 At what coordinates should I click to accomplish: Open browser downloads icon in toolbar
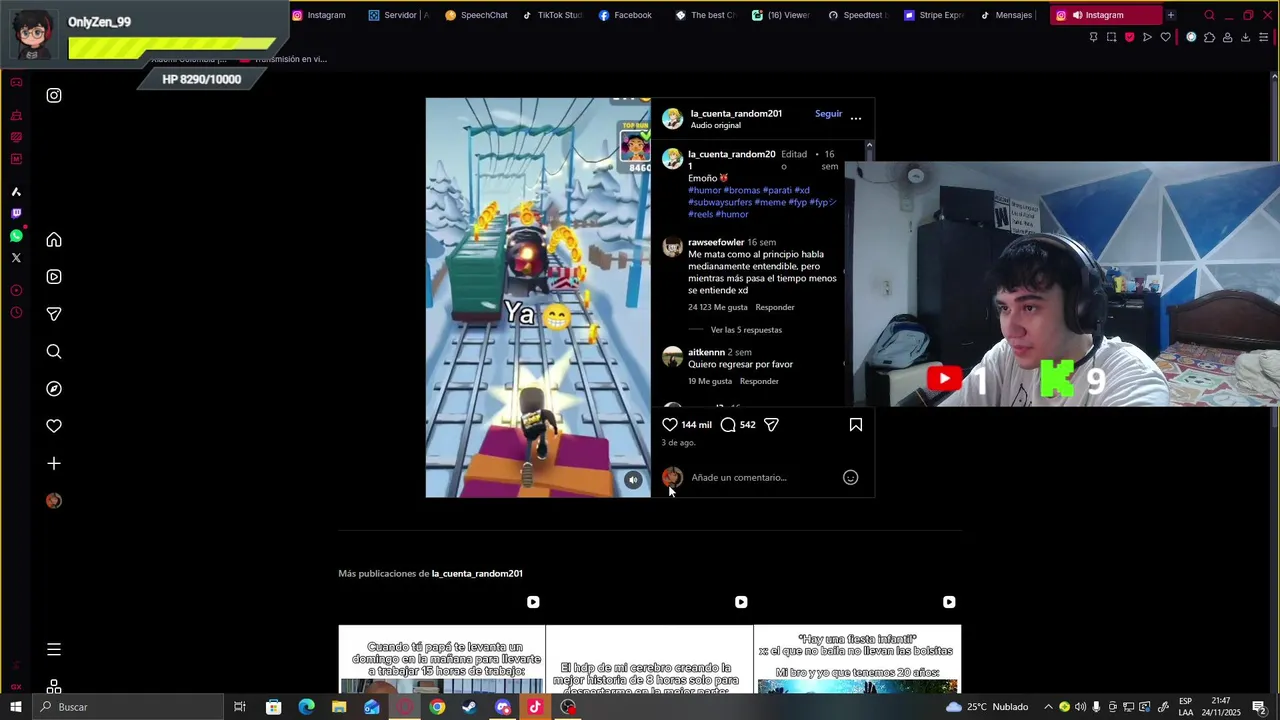coord(1246,38)
